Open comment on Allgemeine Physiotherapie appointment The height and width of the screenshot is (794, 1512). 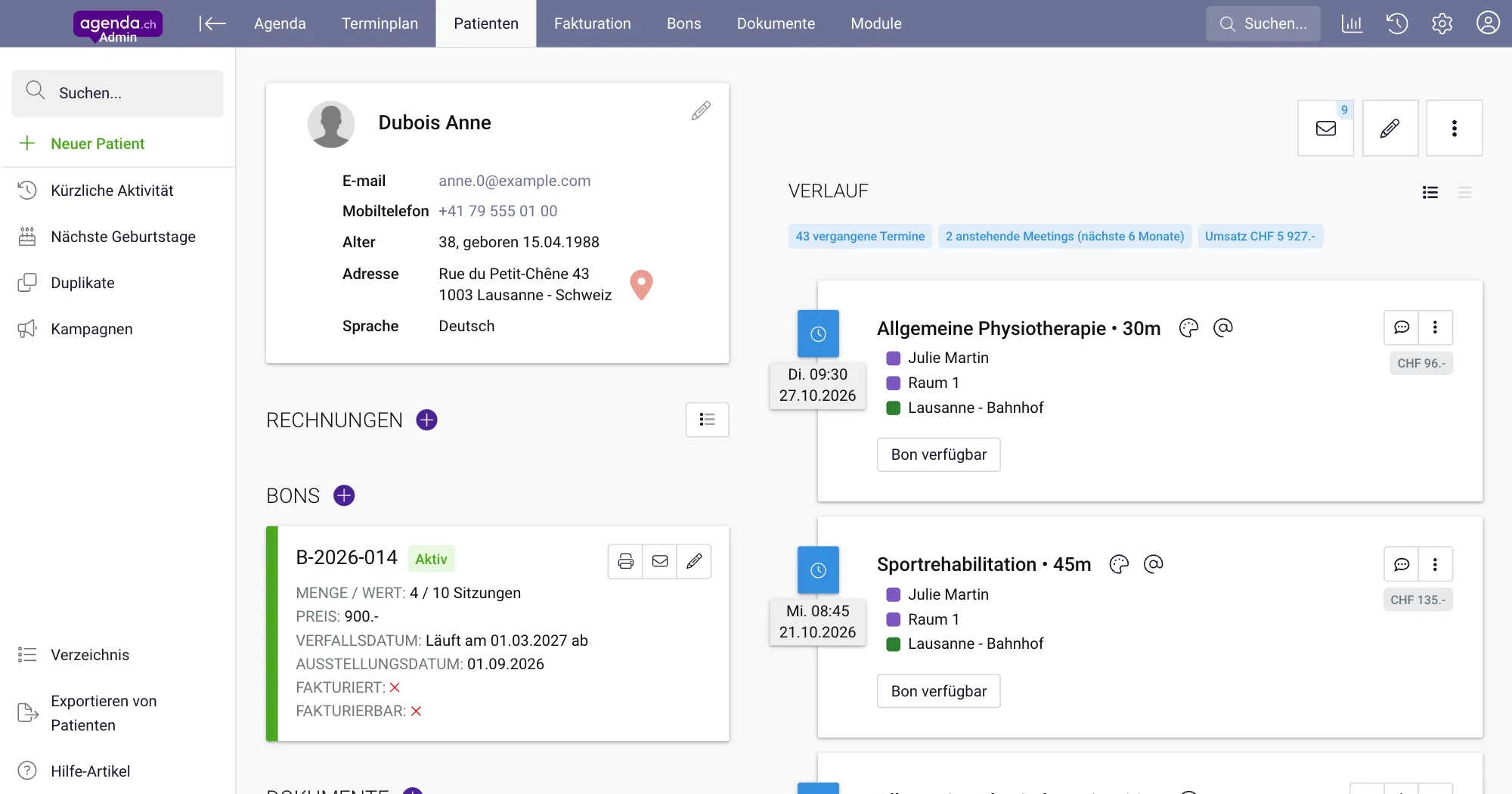1402,327
